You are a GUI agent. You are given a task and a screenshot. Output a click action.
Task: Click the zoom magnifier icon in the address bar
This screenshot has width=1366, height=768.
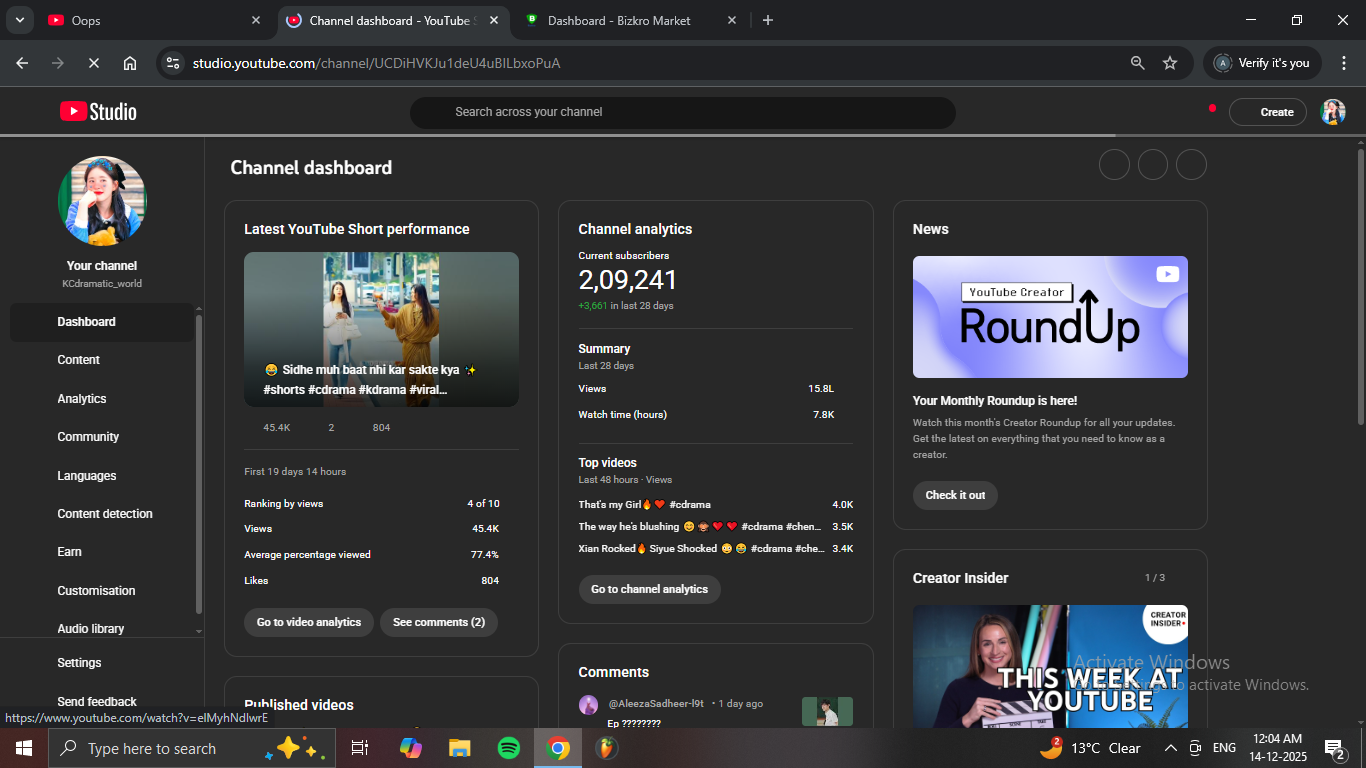click(1137, 63)
